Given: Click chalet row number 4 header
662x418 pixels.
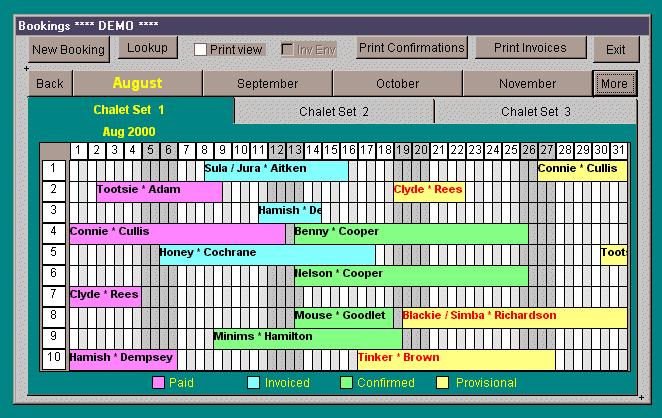Looking at the screenshot, I should [x=54, y=233].
